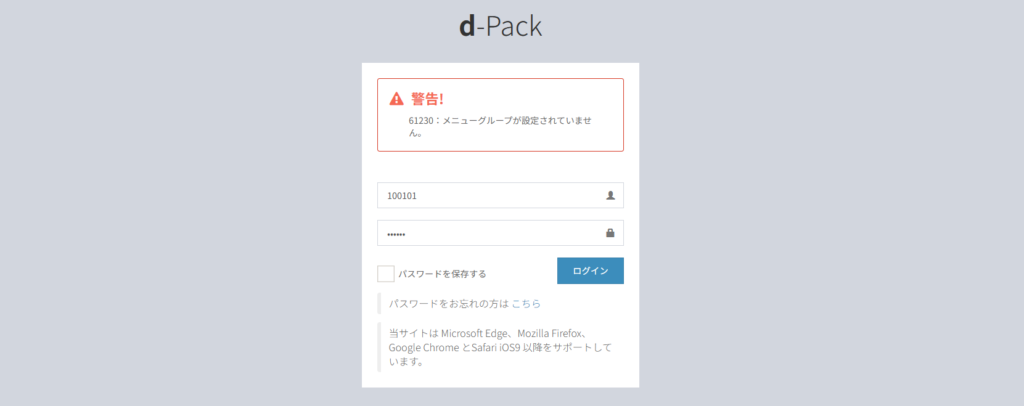Click the パスワードをお忘れの方は text

click(x=448, y=303)
